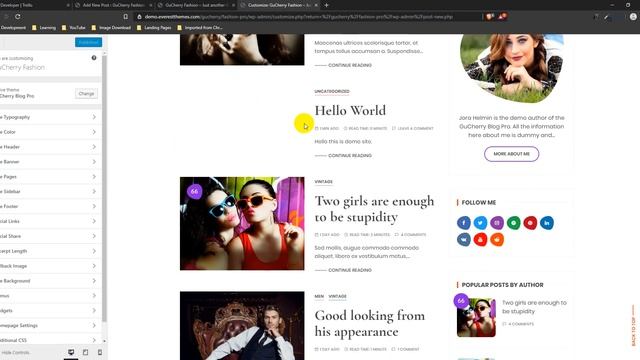Open the customizer help question-mark icon

(94, 58)
